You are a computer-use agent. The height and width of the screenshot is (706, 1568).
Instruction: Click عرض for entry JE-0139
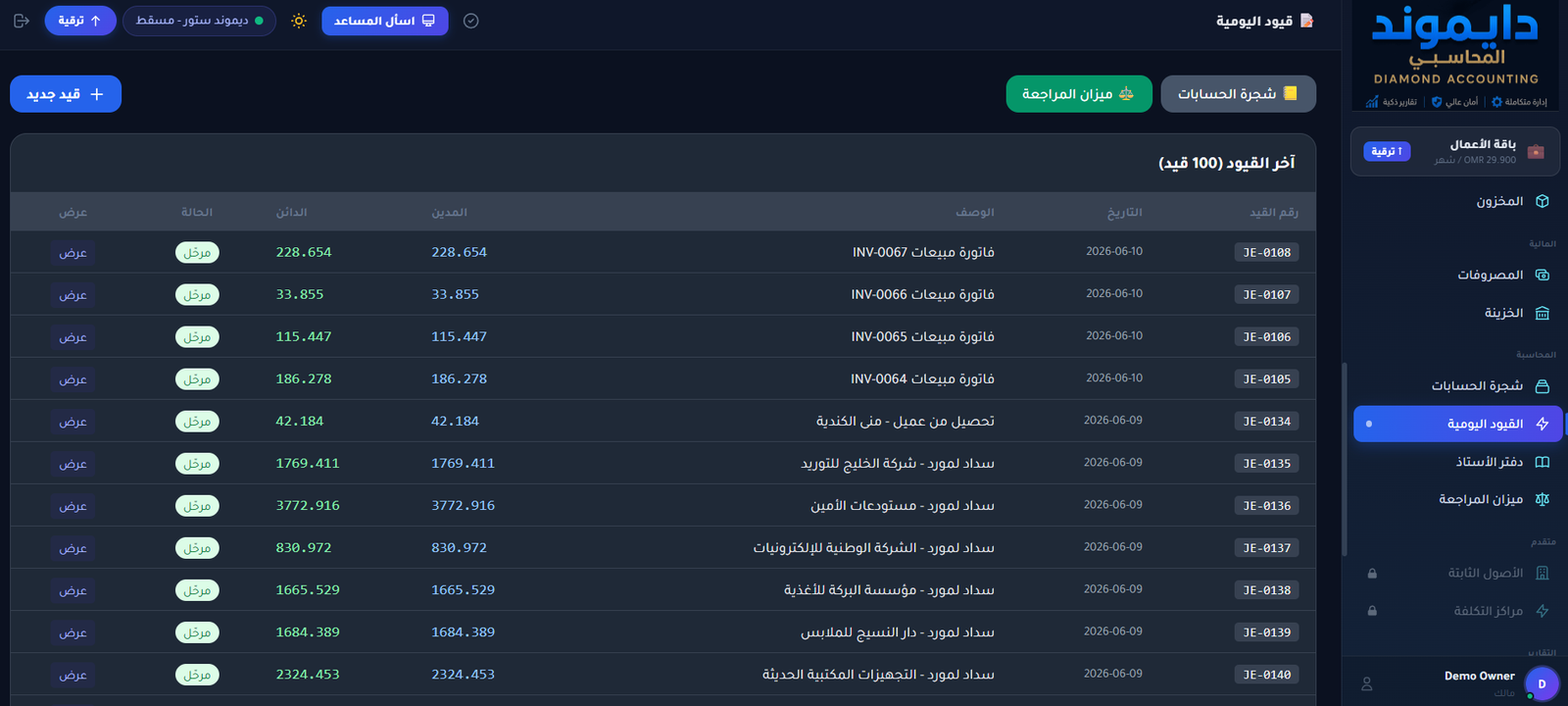[73, 632]
